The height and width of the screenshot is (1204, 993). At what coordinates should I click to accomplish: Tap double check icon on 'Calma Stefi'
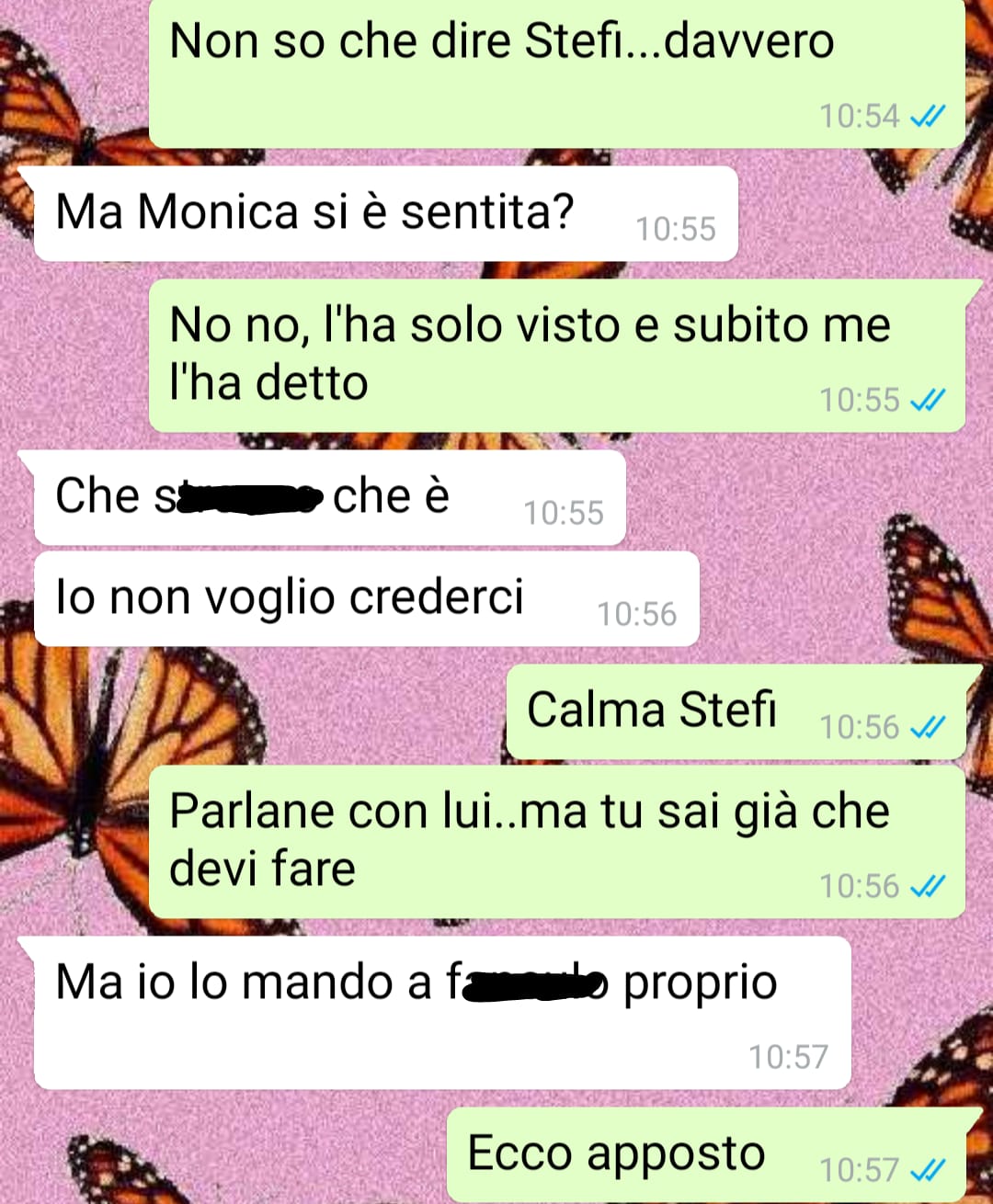click(927, 728)
